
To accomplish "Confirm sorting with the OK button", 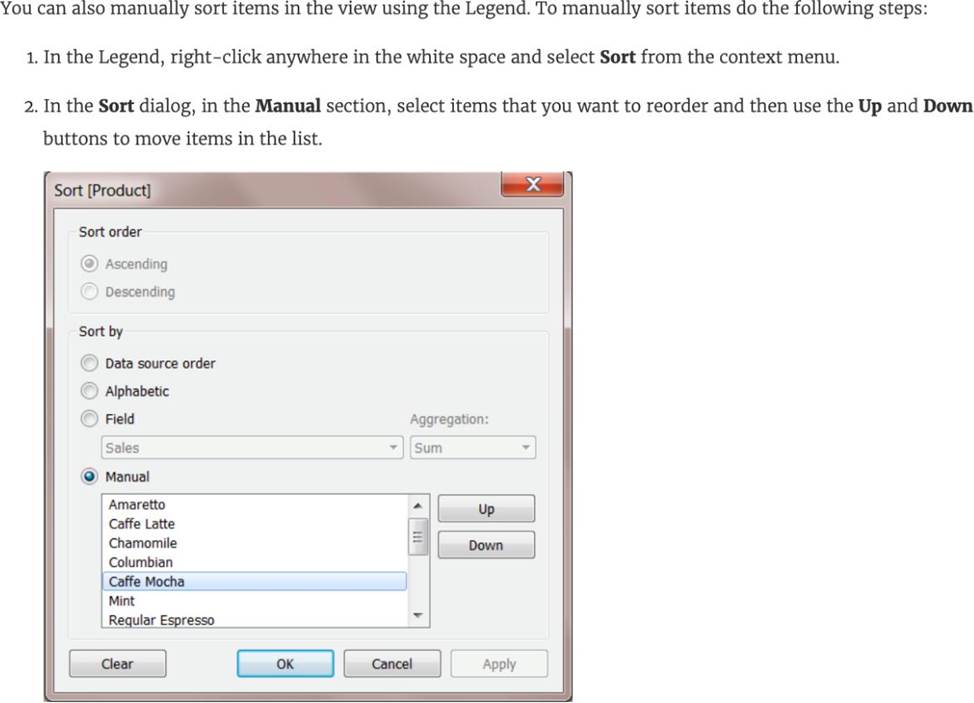I will pos(285,664).
